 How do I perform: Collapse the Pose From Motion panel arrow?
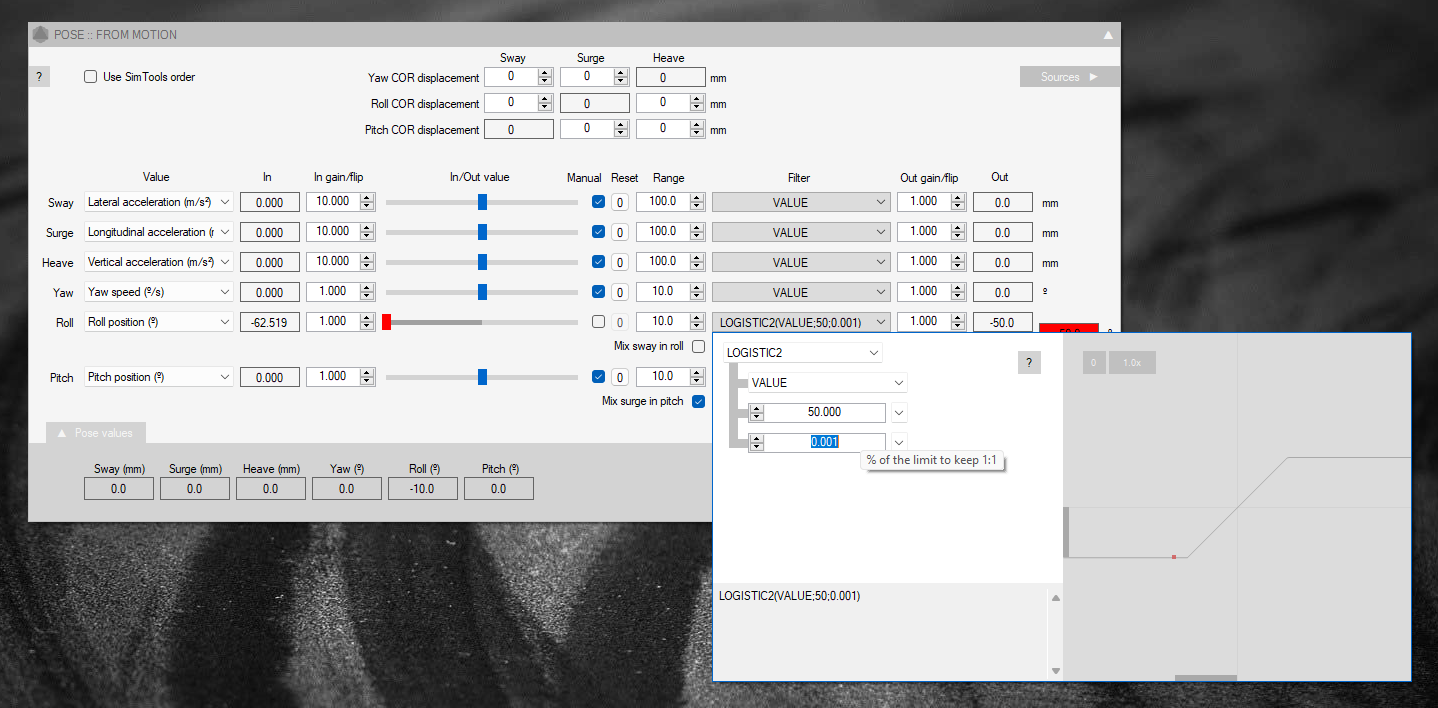1108,35
